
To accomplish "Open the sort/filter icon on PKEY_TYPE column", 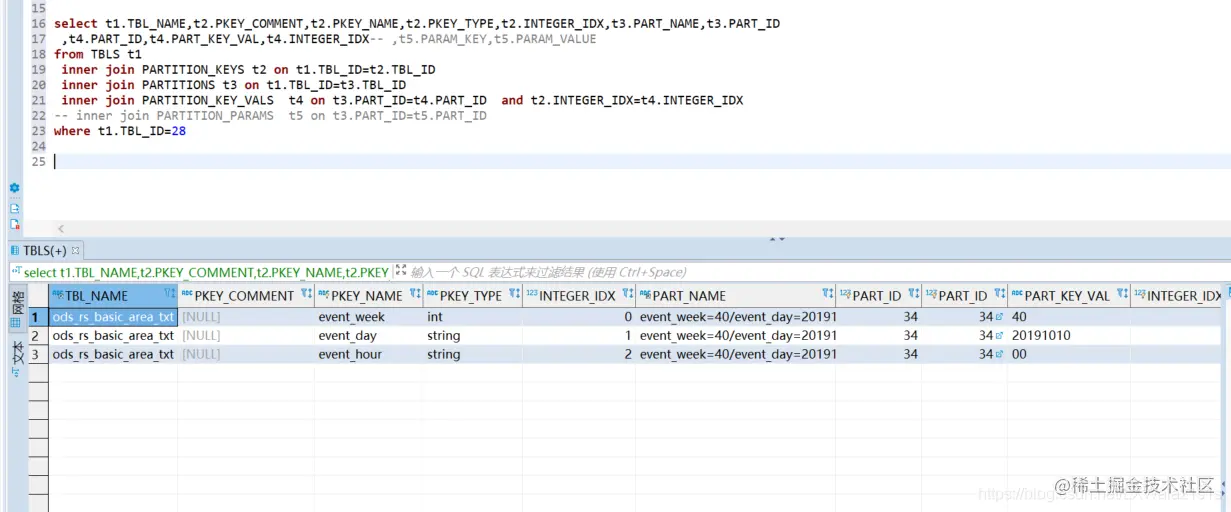I will pos(514,295).
